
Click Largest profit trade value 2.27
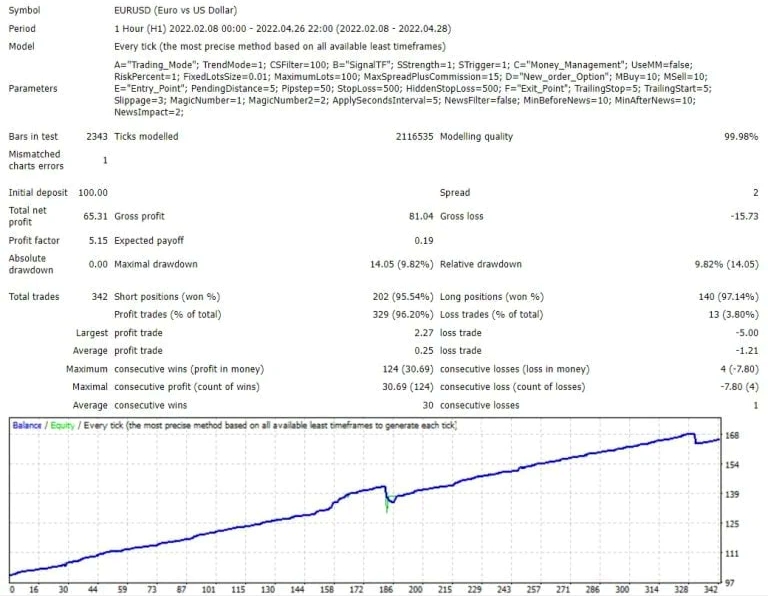click(x=424, y=333)
